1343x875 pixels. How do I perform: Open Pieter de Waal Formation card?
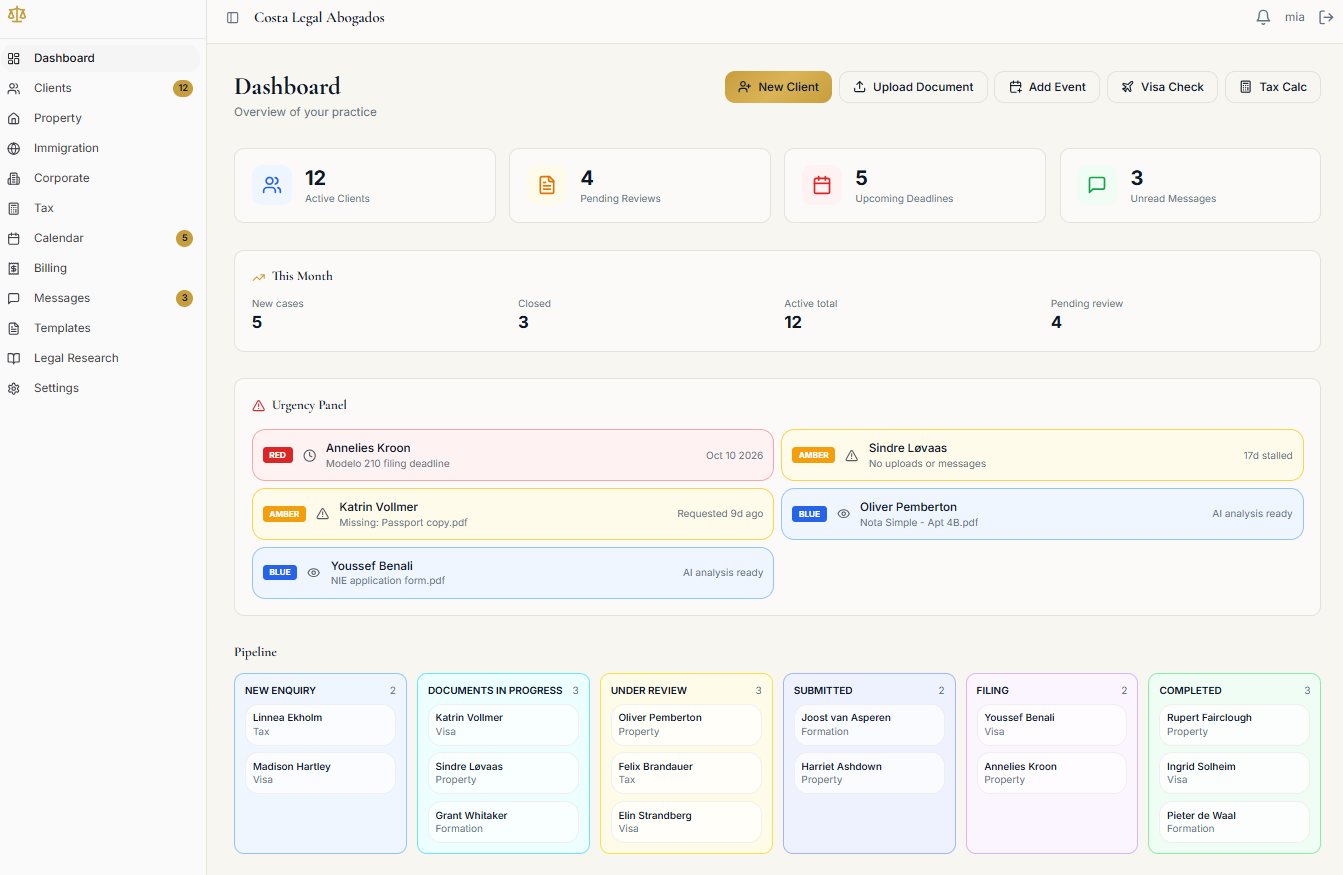1234,822
